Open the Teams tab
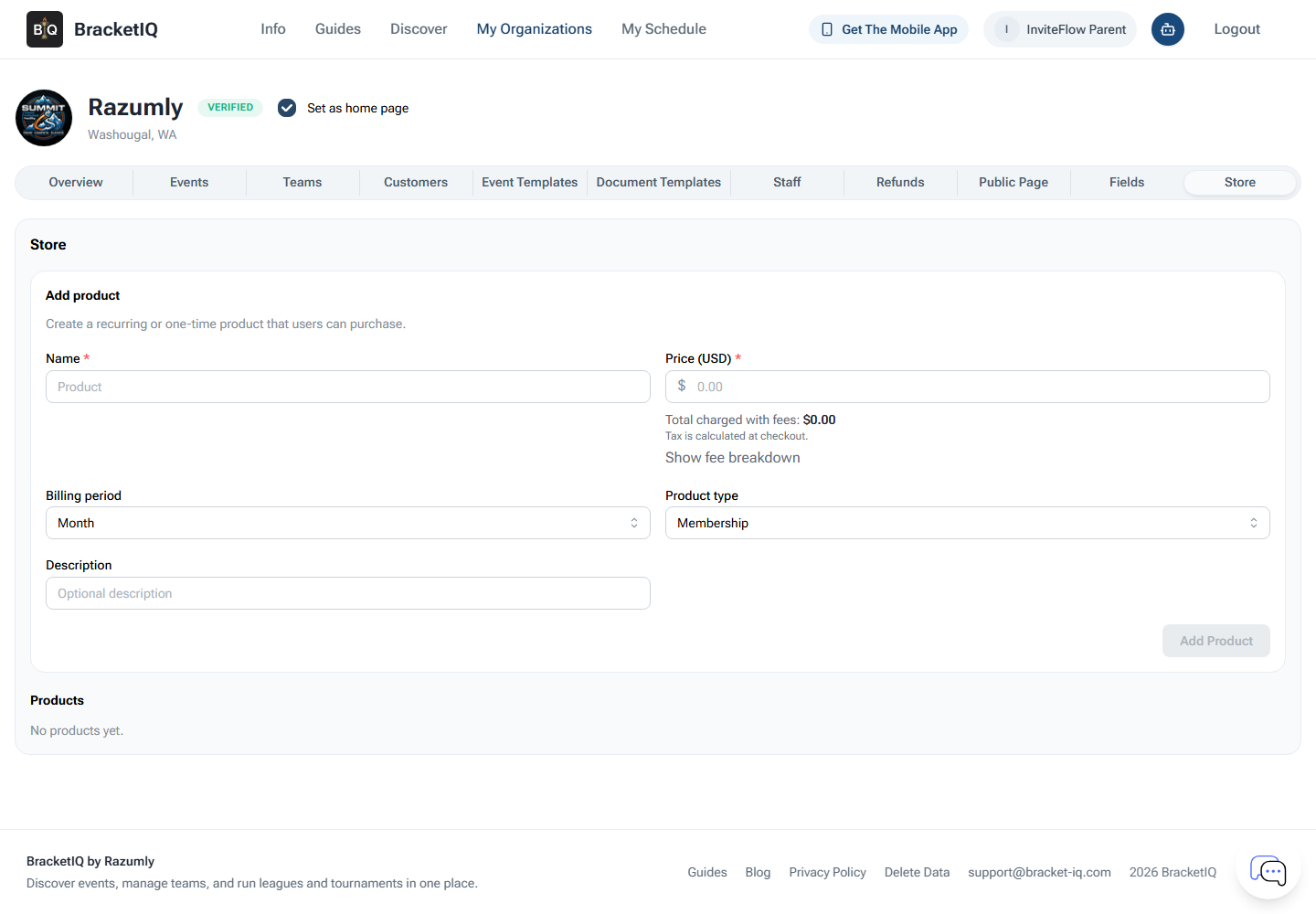The image size is (1316, 914). click(x=302, y=182)
